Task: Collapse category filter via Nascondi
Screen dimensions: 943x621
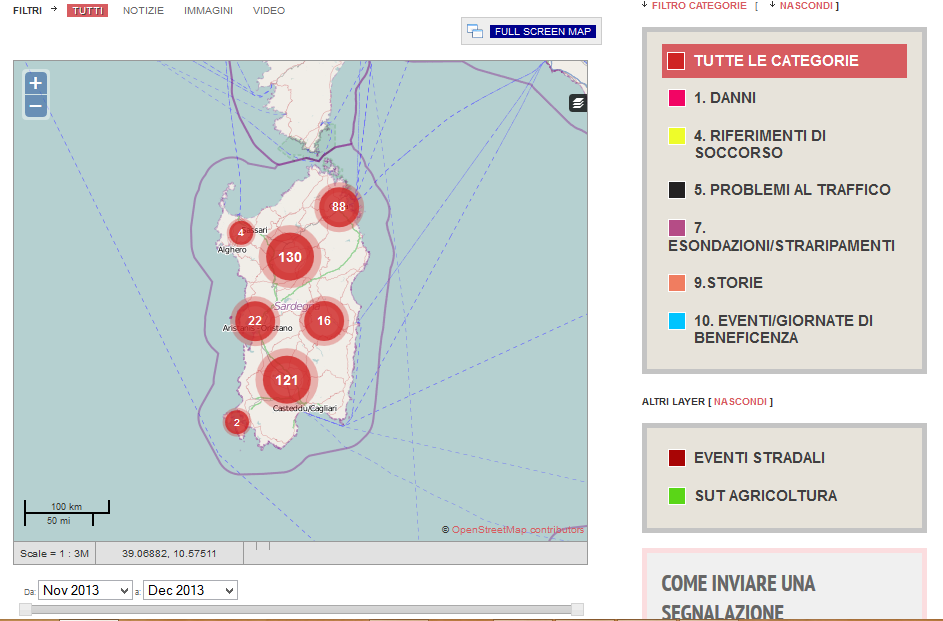Action: [x=807, y=6]
